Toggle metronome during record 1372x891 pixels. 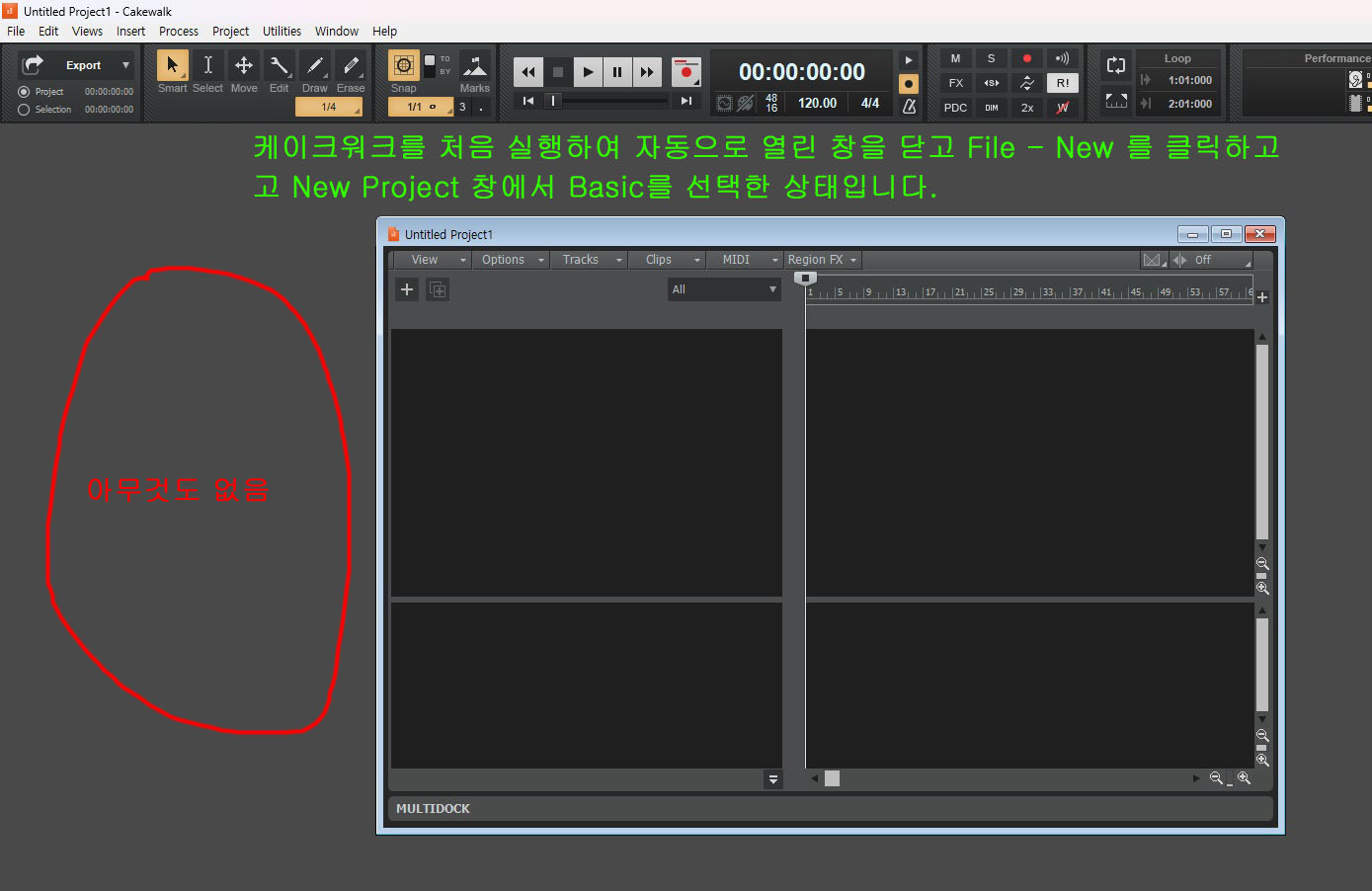[x=909, y=84]
